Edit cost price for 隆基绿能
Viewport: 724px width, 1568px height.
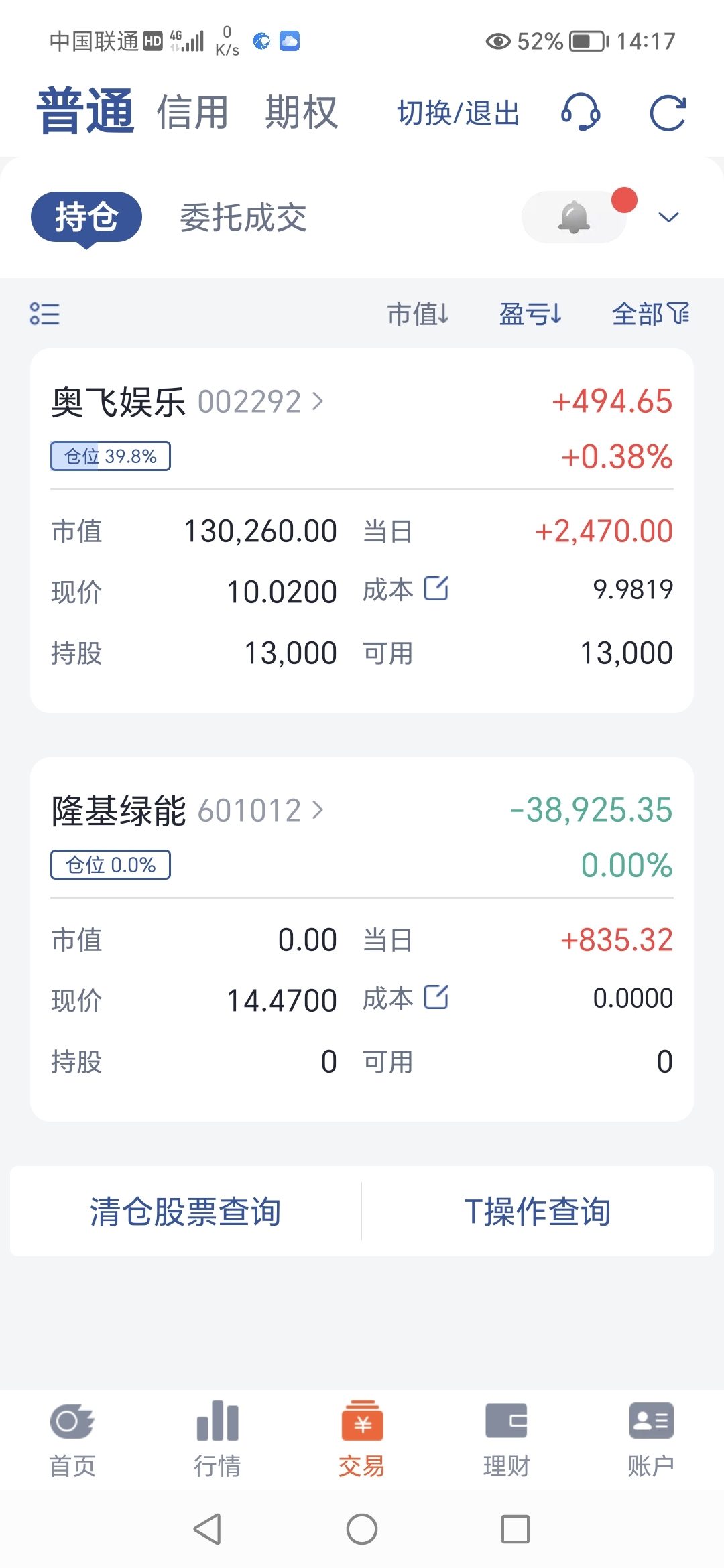[x=436, y=997]
